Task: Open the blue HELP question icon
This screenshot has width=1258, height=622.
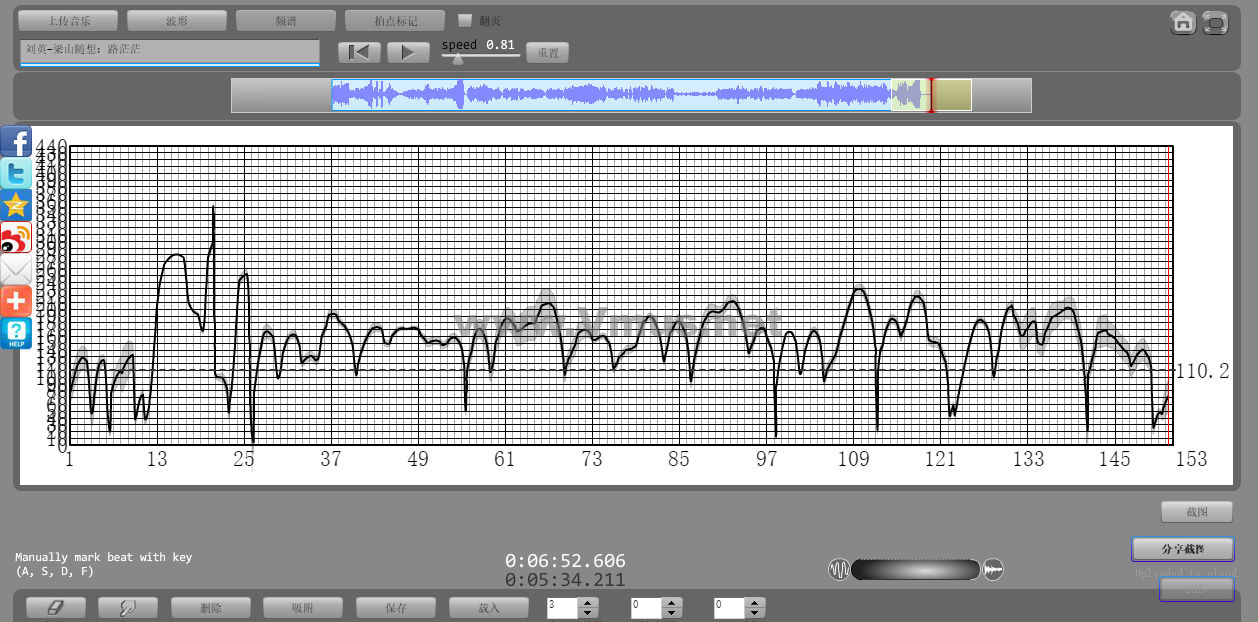Action: 16,333
